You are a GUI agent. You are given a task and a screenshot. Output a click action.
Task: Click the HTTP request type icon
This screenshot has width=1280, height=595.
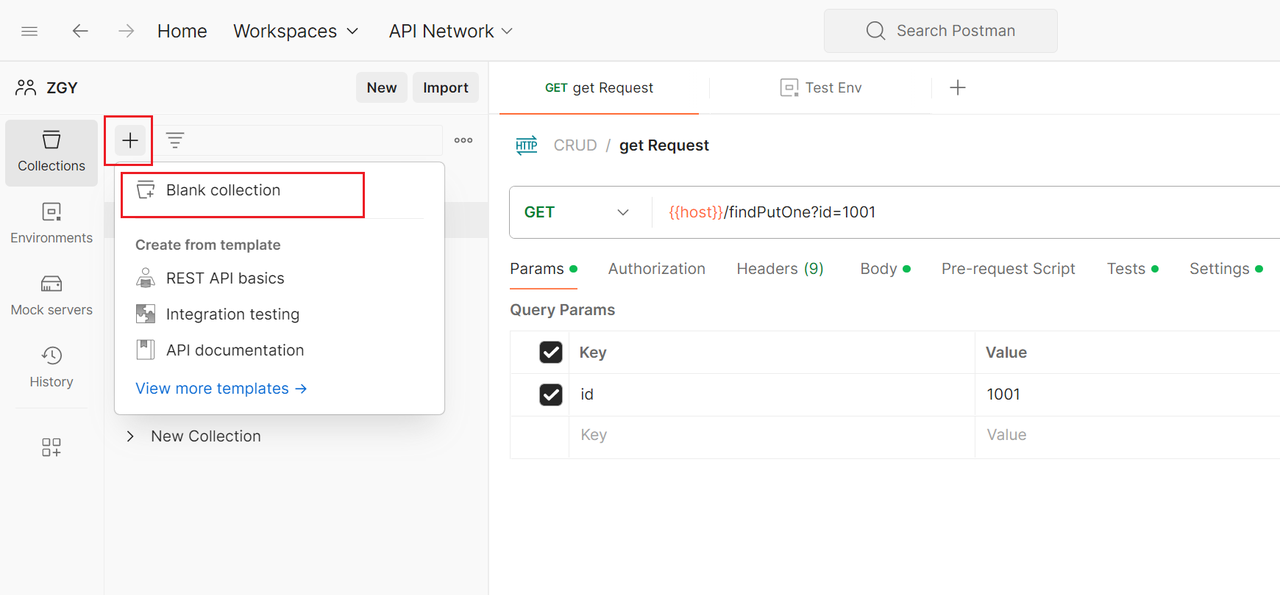pyautogui.click(x=526, y=145)
